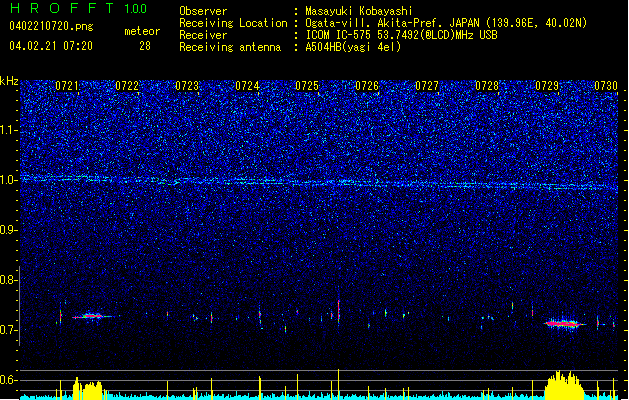The width and height of the screenshot is (629, 400).
Task: Click the 0730 time marker
Action: (x=606, y=86)
